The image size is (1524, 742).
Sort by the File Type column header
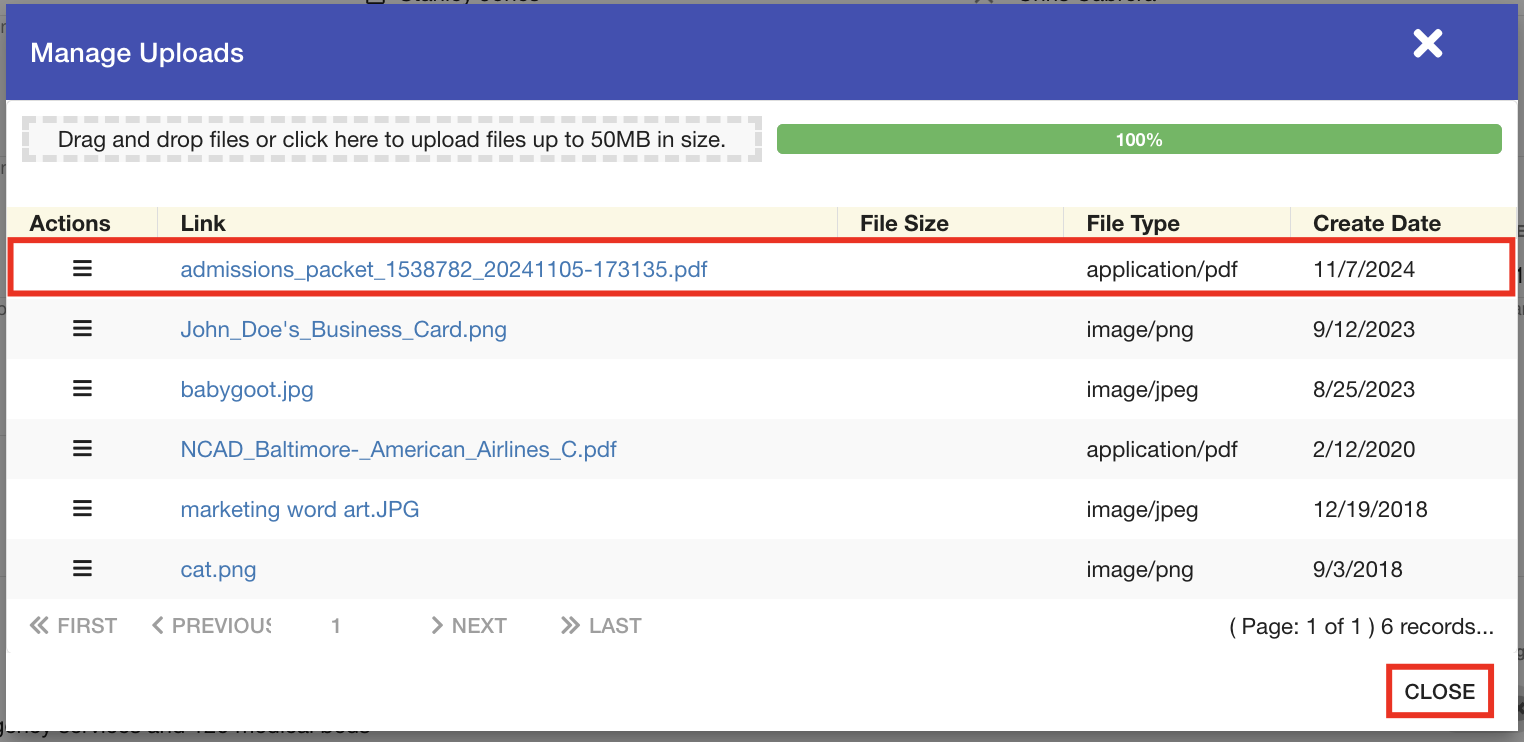(1132, 223)
